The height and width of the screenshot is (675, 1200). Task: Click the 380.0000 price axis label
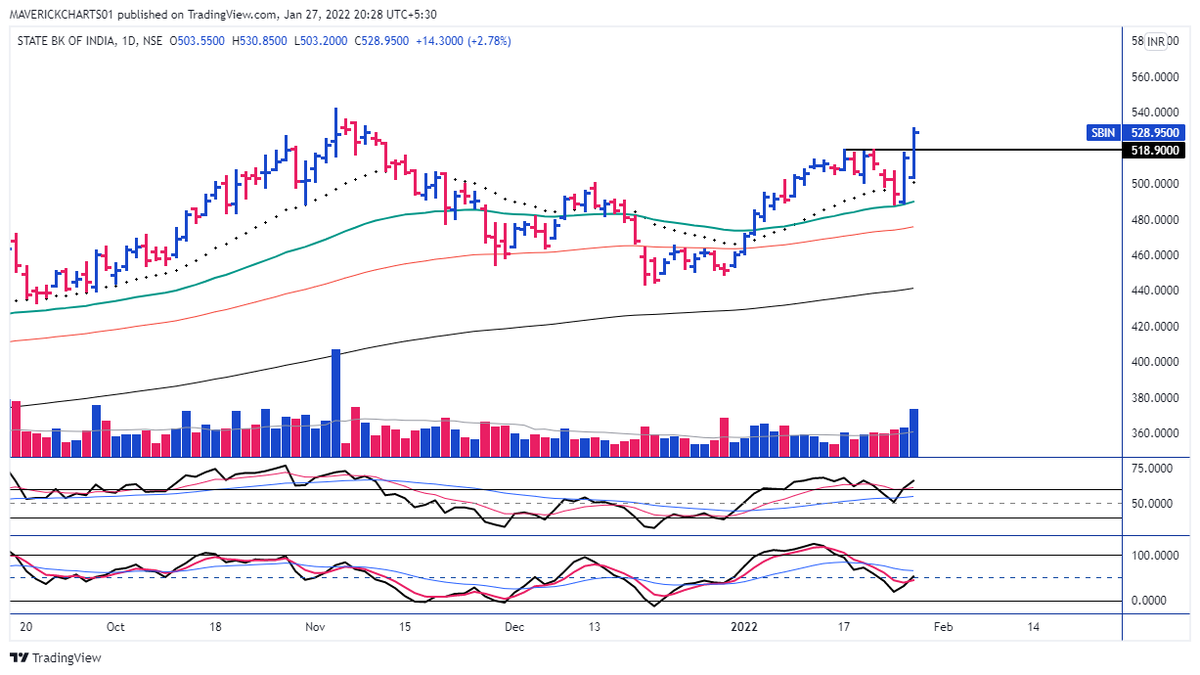click(x=1155, y=398)
